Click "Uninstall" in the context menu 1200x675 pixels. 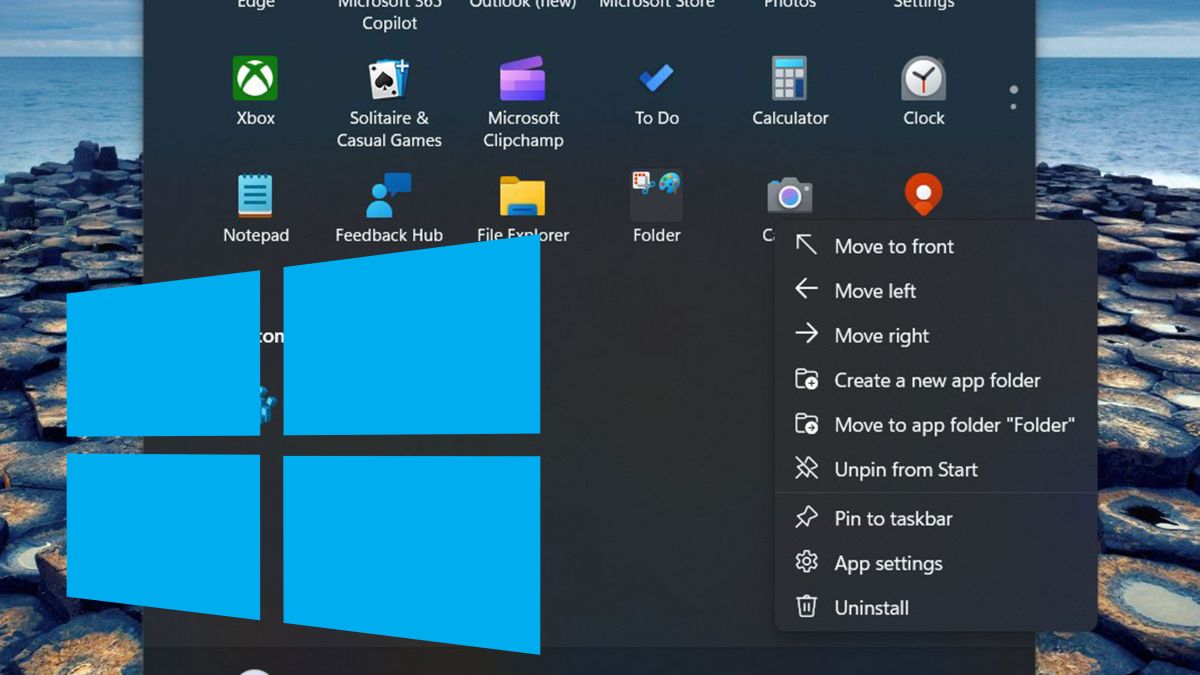pyautogui.click(x=872, y=607)
